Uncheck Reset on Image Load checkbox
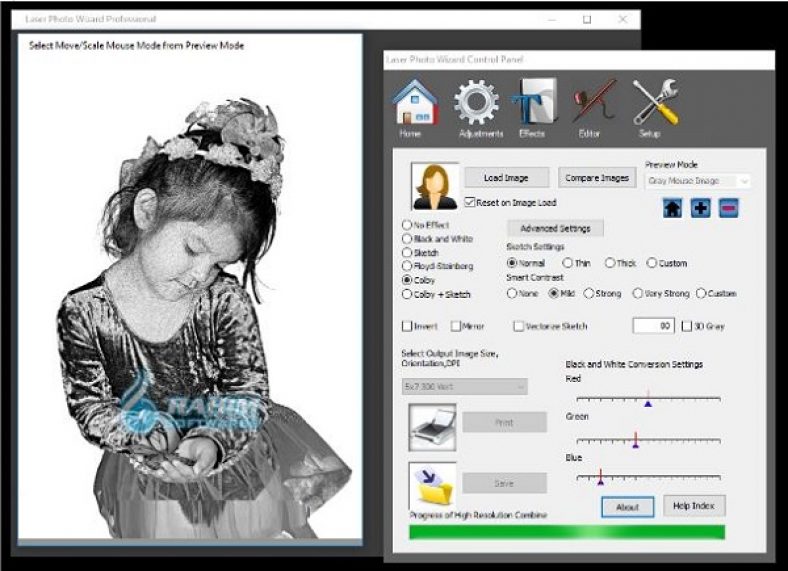 click(x=470, y=203)
